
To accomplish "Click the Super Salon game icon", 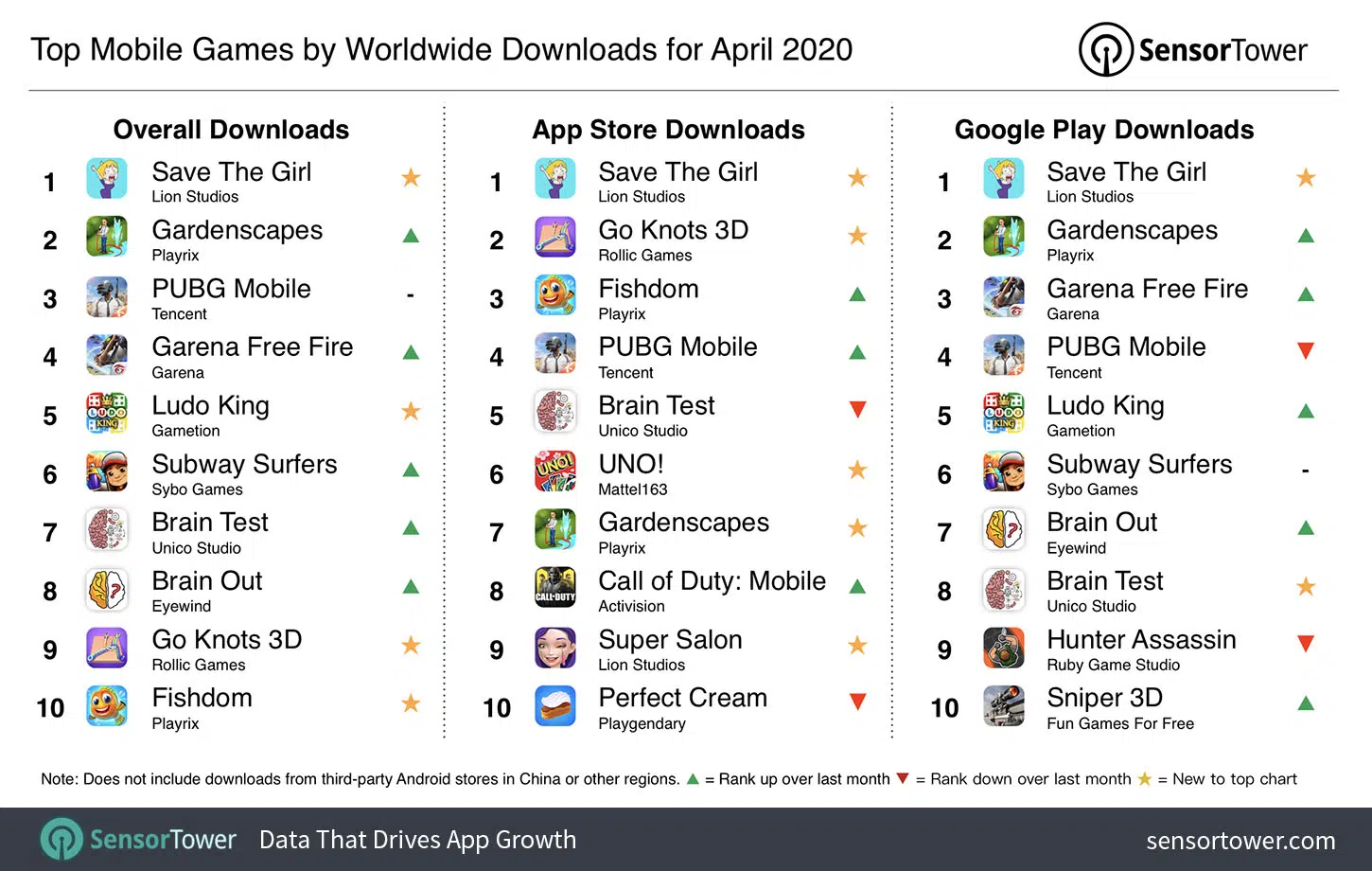I will [555, 648].
